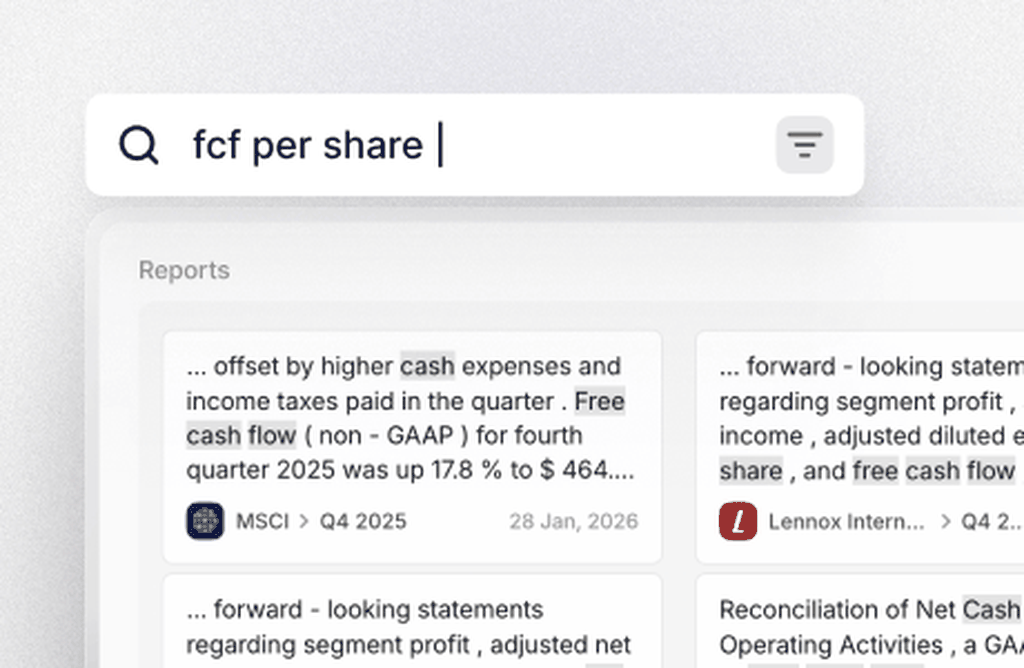
Task: Select the MSCI company name label
Action: (x=262, y=521)
